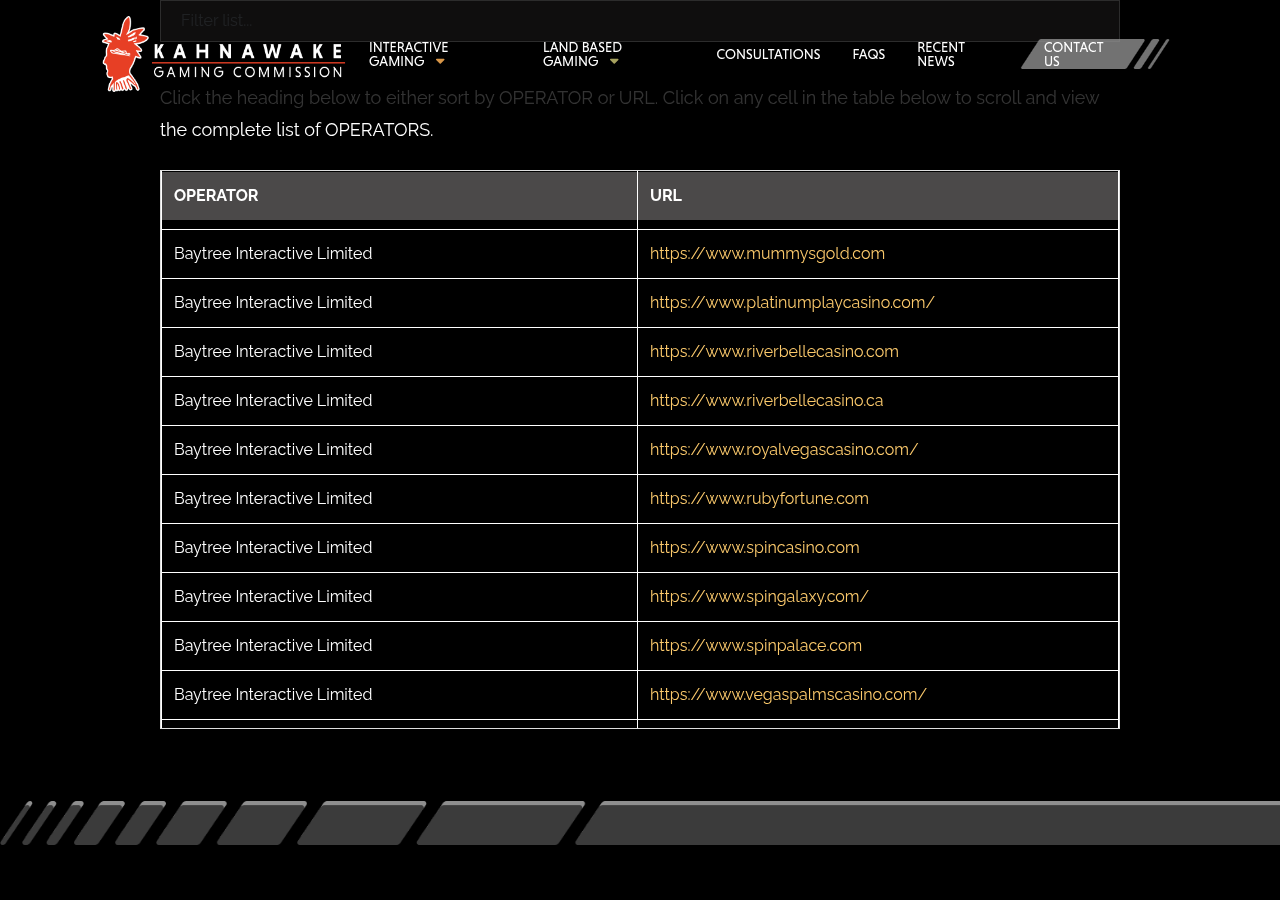
Task: Focus the Filter list input field
Action: click(x=640, y=21)
